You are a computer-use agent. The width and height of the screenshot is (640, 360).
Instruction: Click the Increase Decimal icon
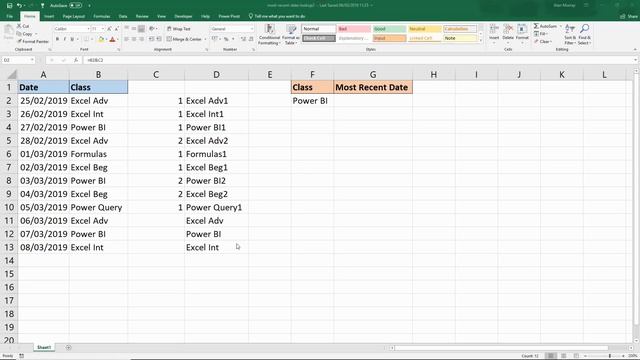pos(243,39)
